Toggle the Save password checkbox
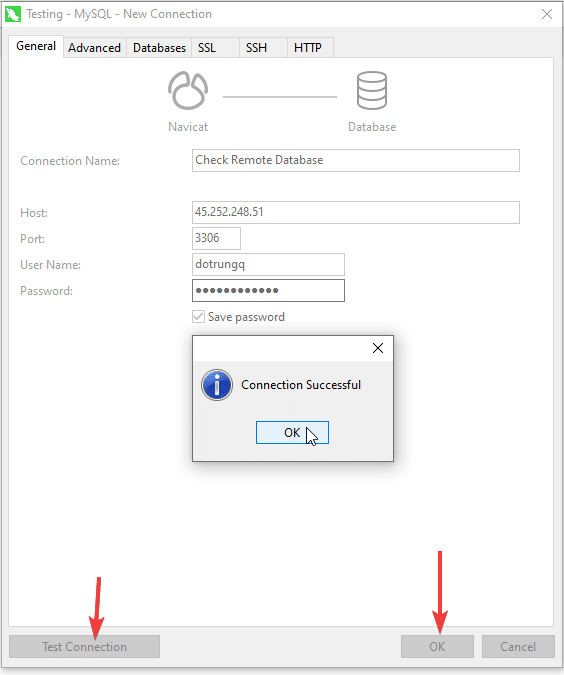 (198, 317)
